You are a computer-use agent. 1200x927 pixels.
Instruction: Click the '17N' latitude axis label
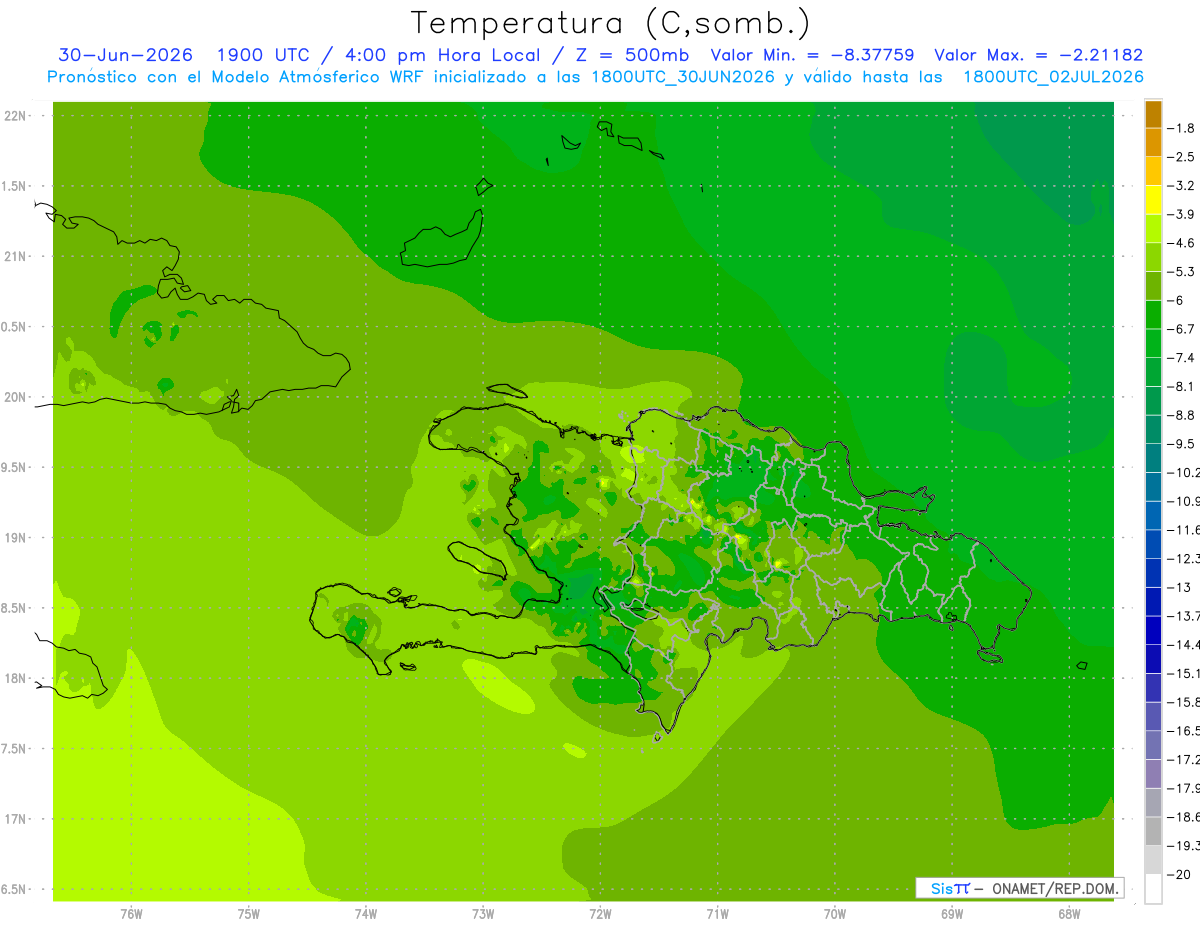pos(17,819)
